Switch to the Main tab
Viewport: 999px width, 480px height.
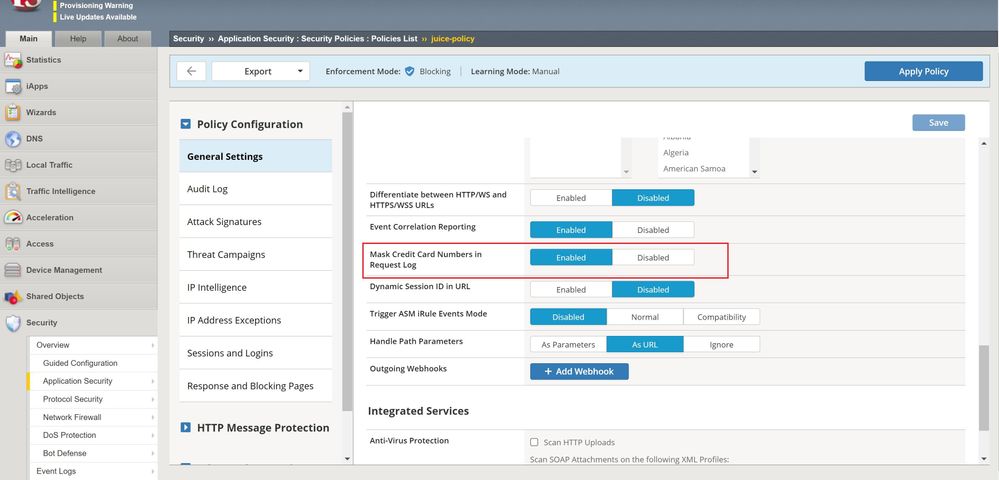[28, 38]
